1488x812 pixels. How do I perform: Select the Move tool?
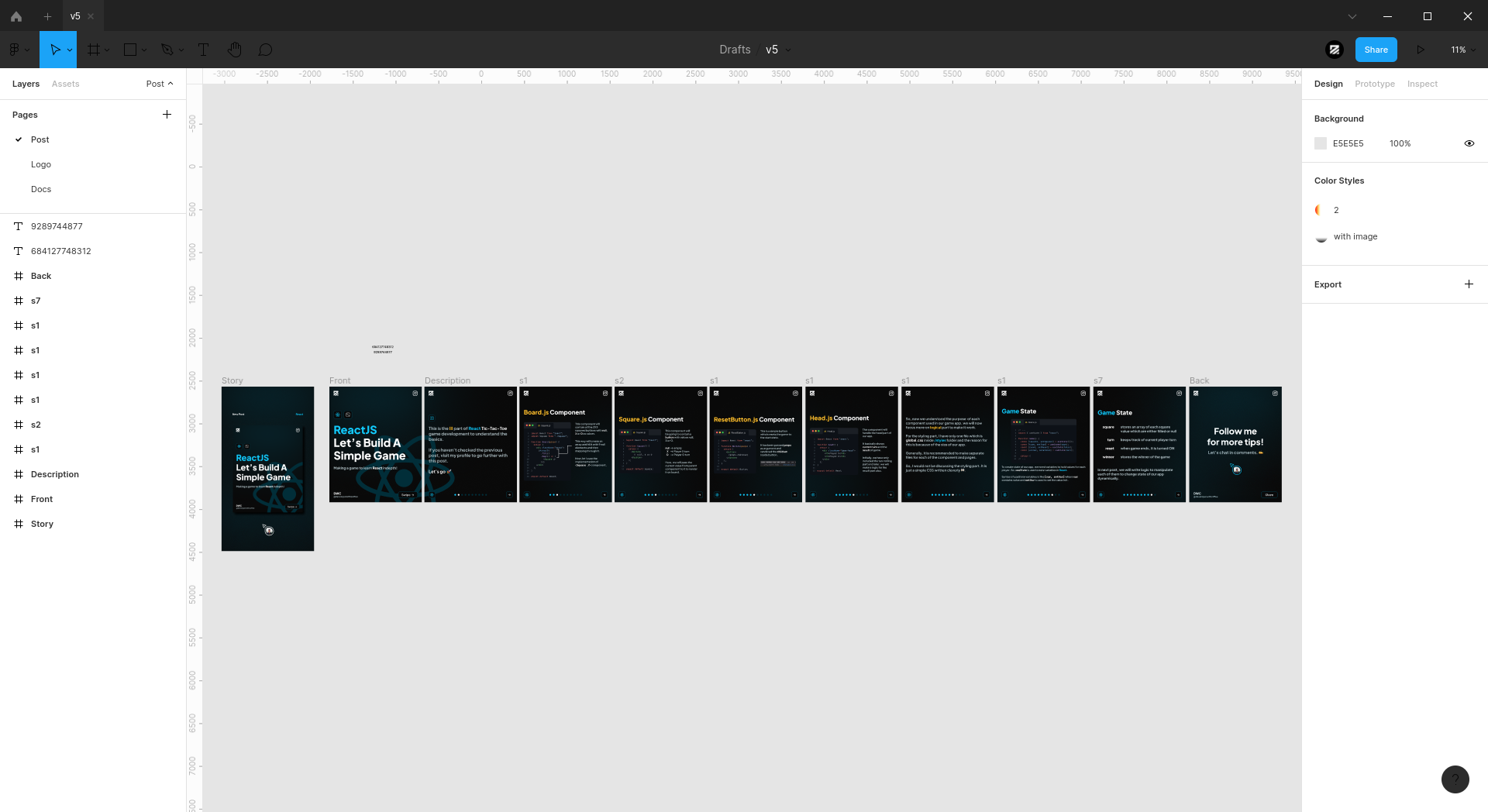[x=54, y=50]
